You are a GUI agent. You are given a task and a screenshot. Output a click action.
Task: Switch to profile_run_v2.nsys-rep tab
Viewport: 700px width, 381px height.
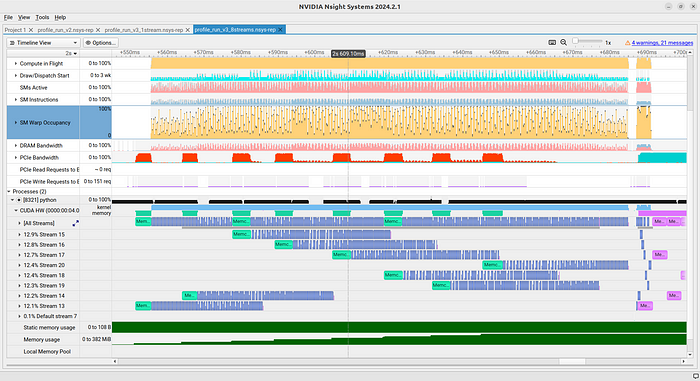pyautogui.click(x=65, y=30)
